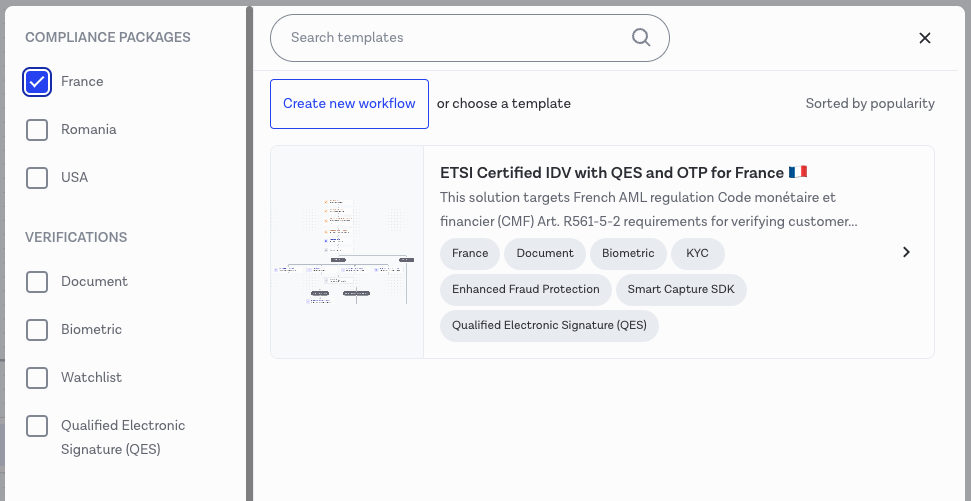The image size is (971, 501).
Task: Enable the Romania compliance package
Action: pos(37,130)
